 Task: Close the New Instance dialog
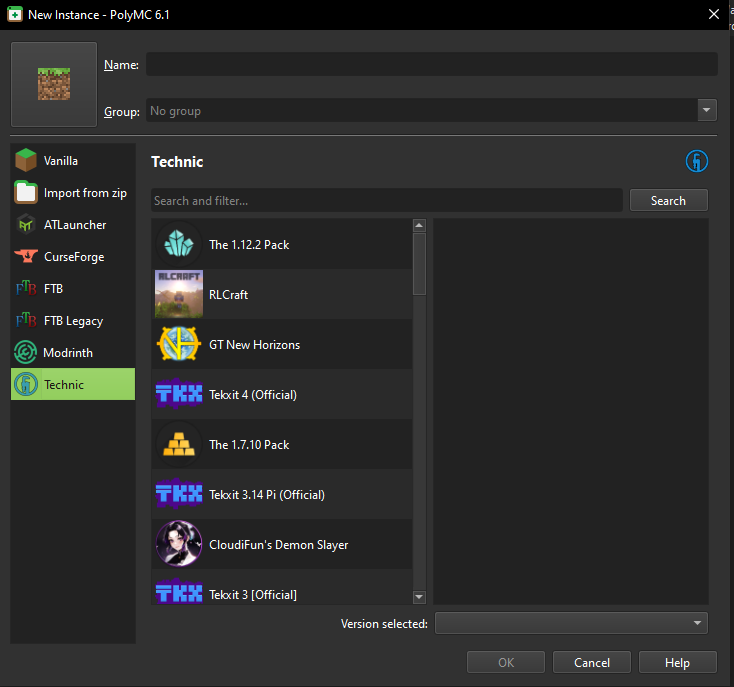(x=713, y=15)
